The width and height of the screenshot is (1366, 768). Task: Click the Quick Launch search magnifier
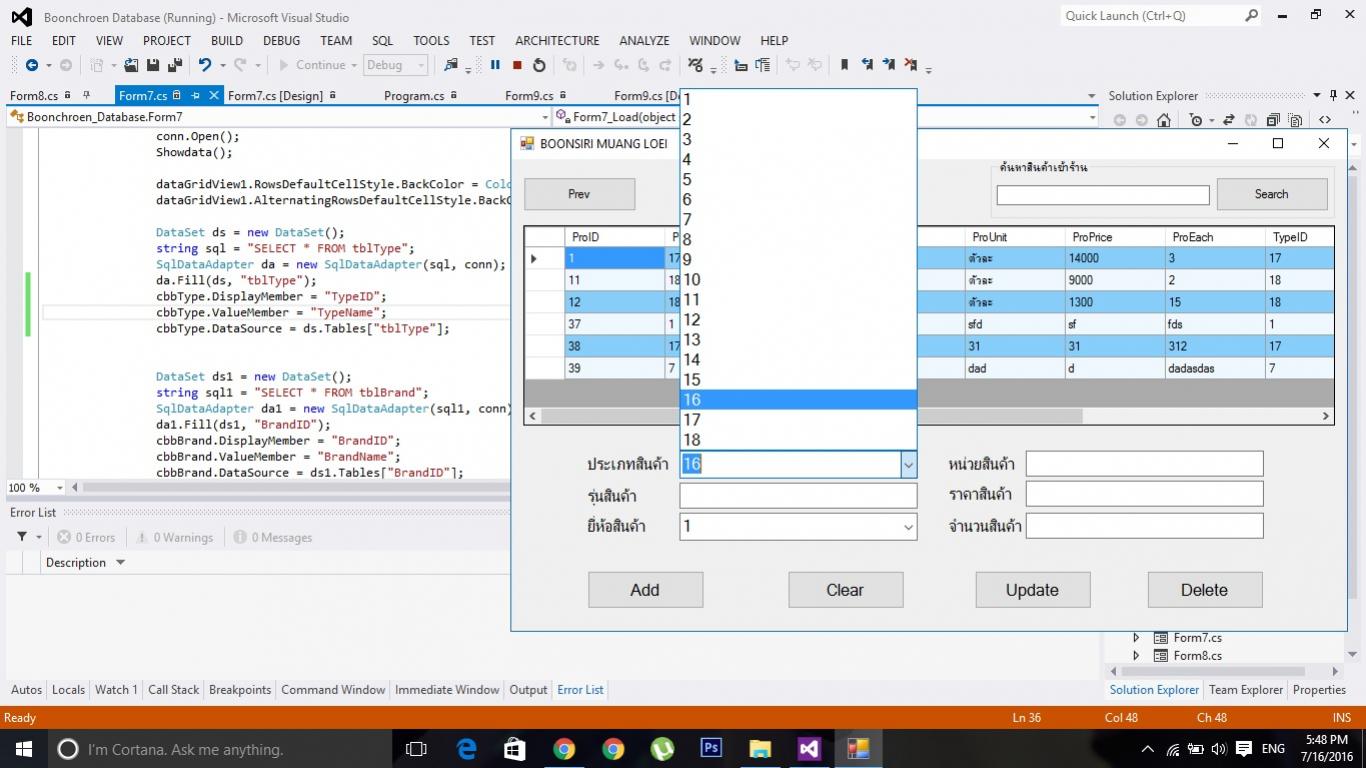(x=1251, y=15)
